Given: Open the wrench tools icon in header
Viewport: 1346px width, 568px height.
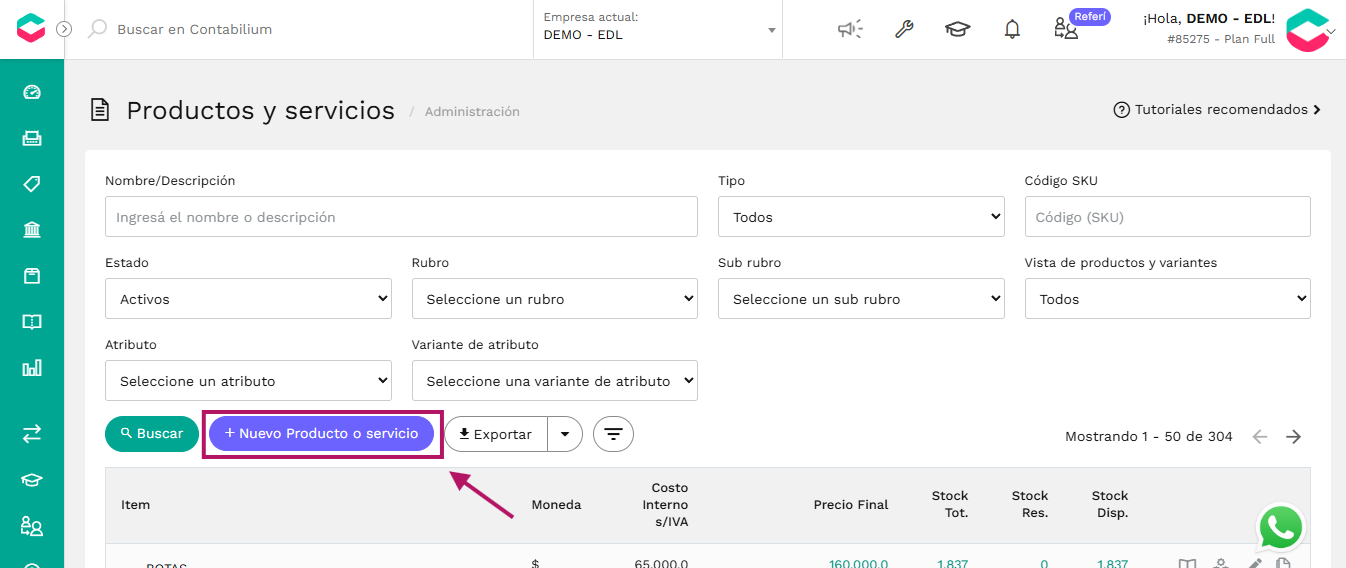Looking at the screenshot, I should [904, 29].
